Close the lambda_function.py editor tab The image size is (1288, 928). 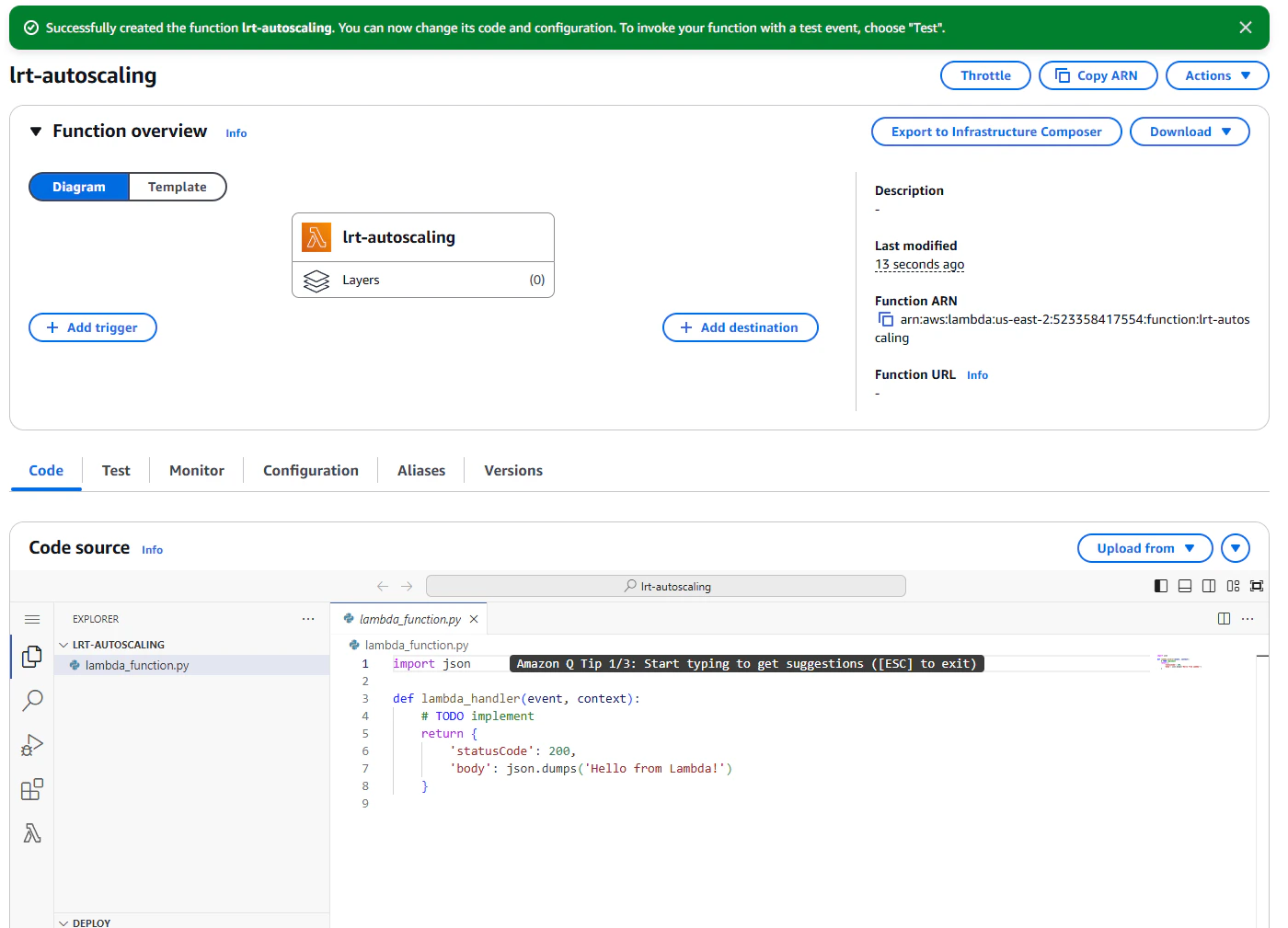click(474, 619)
